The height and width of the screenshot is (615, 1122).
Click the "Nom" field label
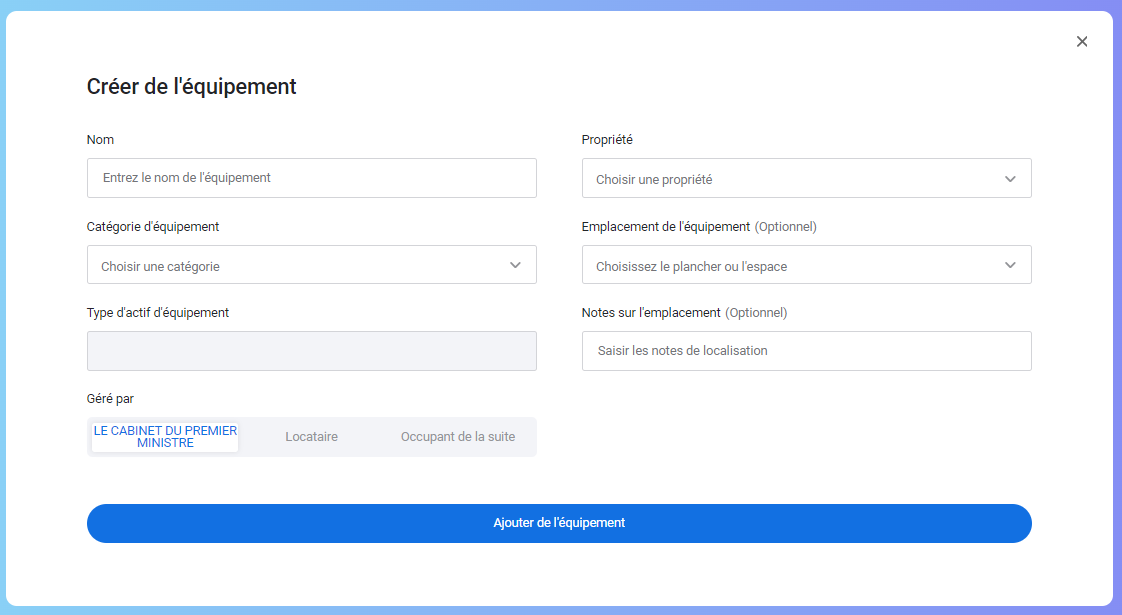pyautogui.click(x=100, y=140)
